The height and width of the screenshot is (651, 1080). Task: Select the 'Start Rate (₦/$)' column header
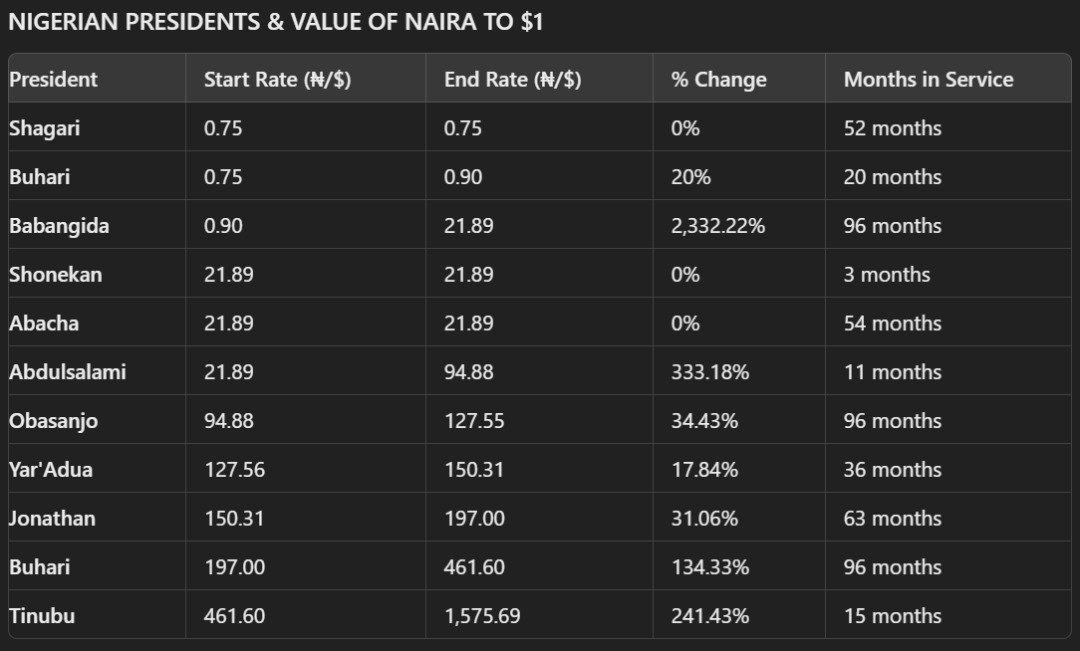[x=277, y=80]
